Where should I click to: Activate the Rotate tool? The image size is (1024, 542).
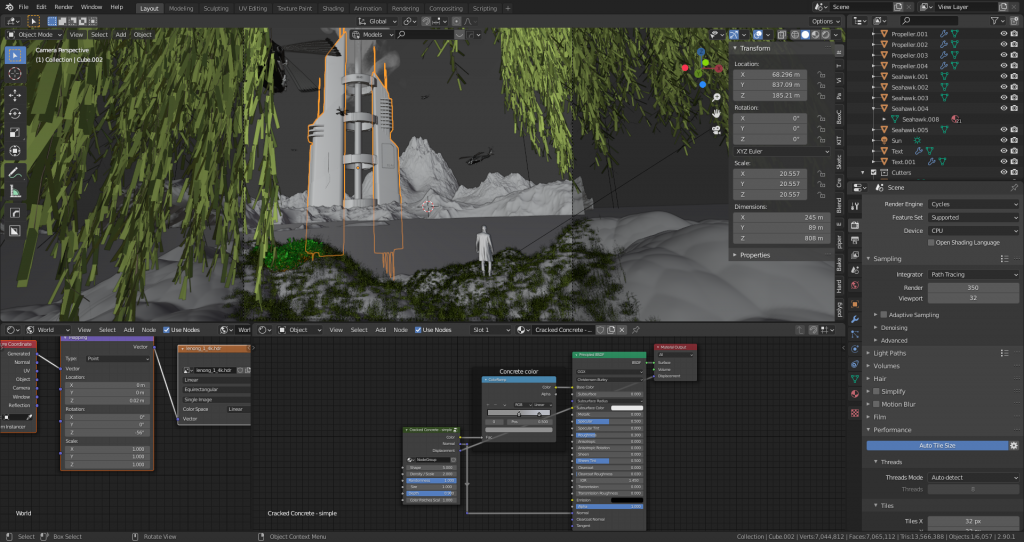pyautogui.click(x=15, y=114)
